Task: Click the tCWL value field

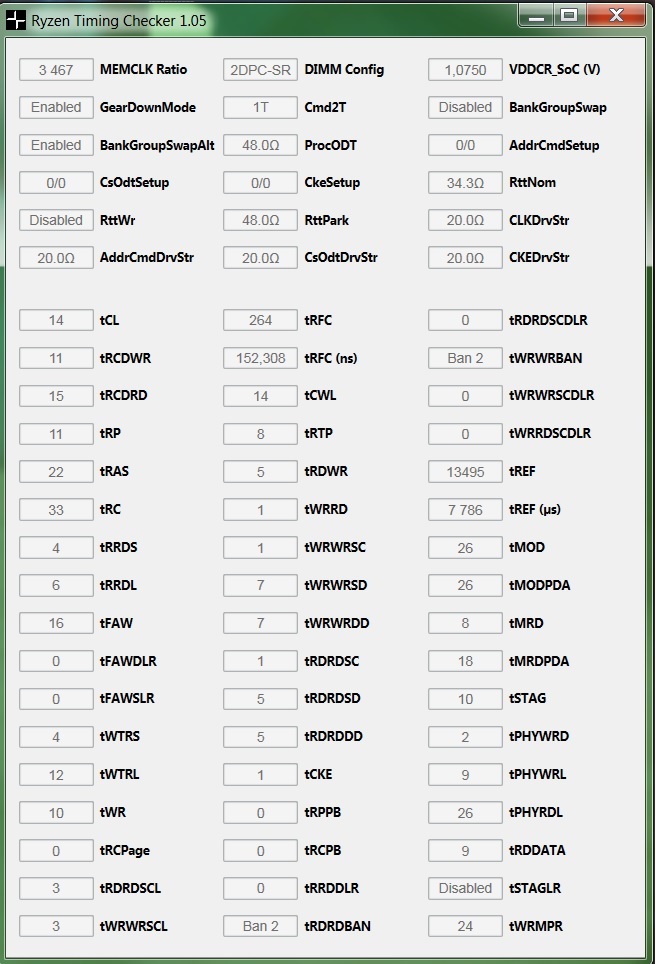Action: [261, 397]
